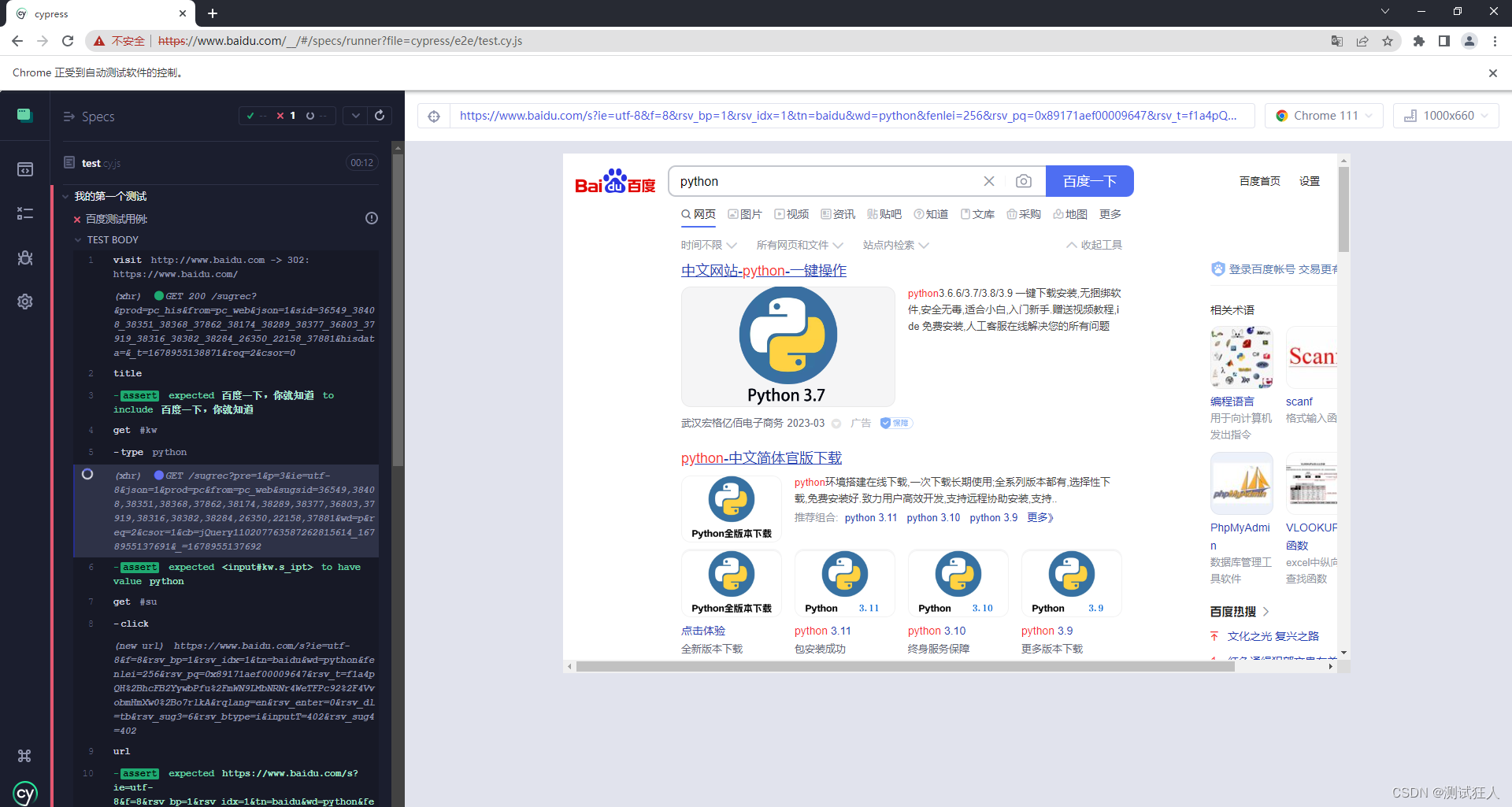Select the 图片 search tab

pos(745,214)
